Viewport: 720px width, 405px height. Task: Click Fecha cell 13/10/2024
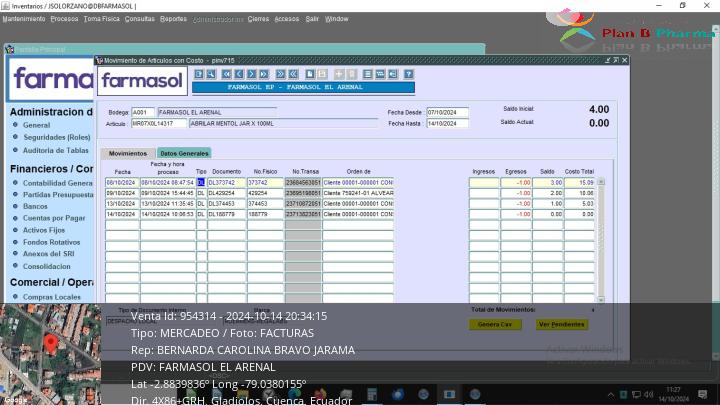tap(122, 204)
